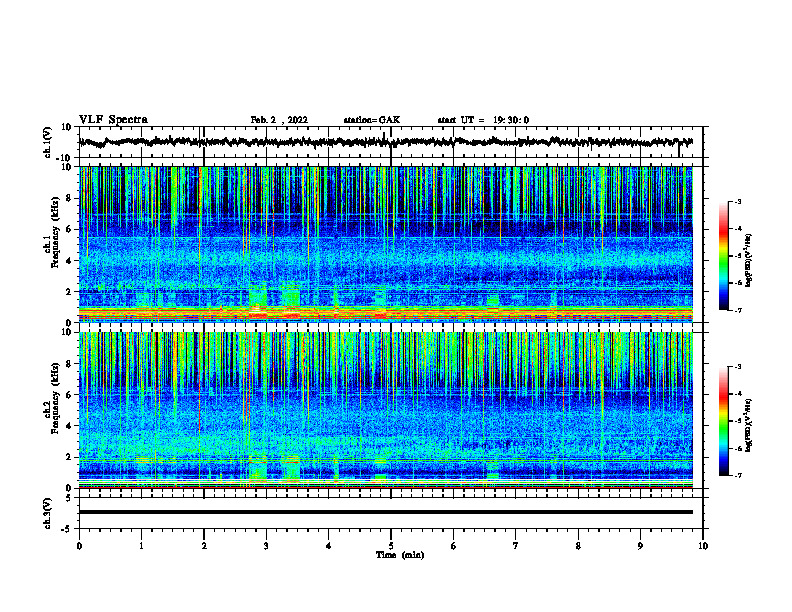Click the "-7" tick on ch.1 colorbar
Screen dimensions: 792x612
click(737, 310)
